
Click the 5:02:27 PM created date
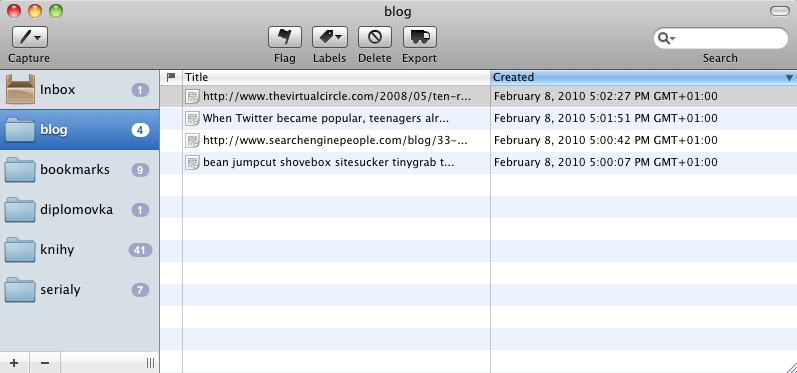click(605, 96)
